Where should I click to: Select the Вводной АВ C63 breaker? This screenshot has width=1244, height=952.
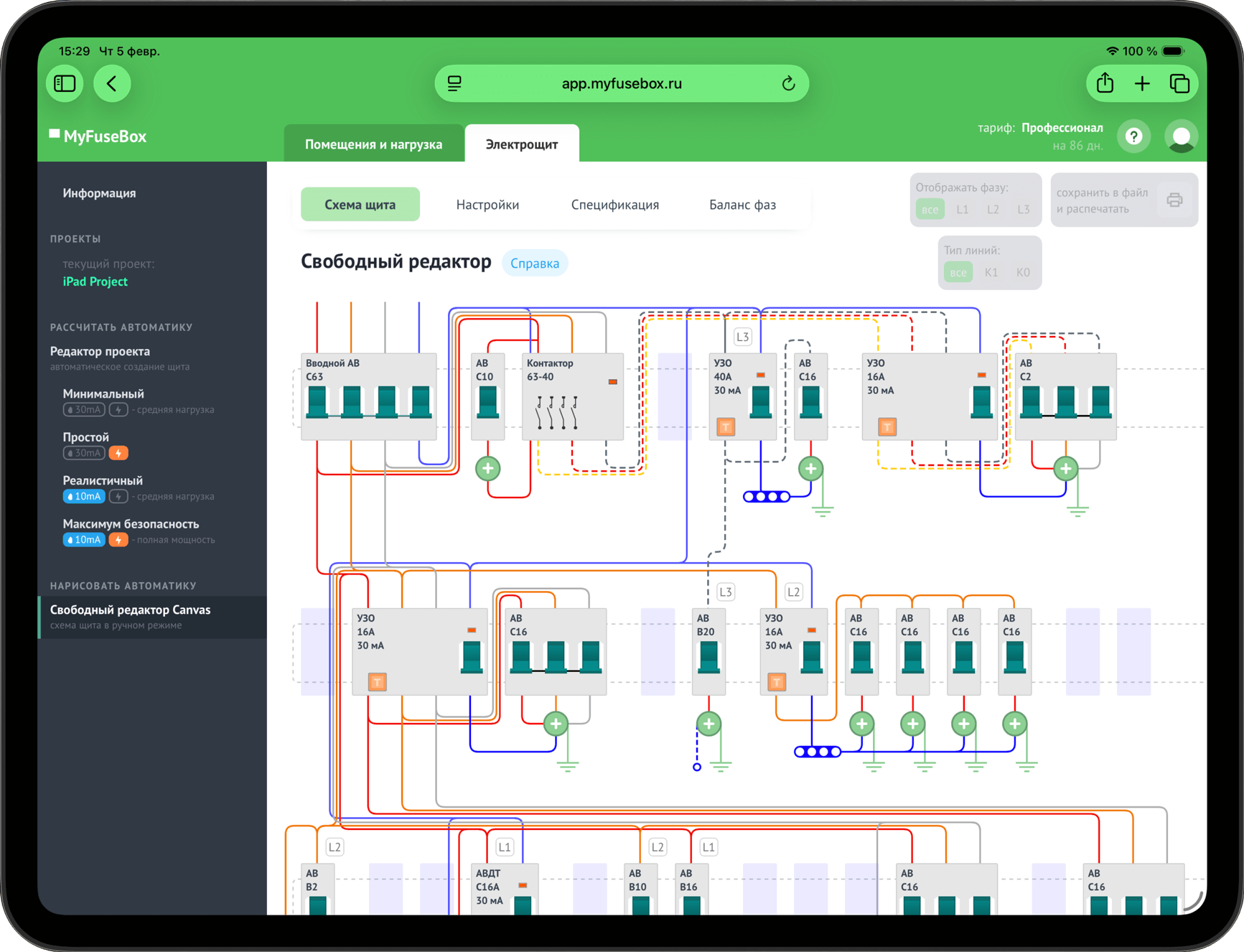point(369,396)
